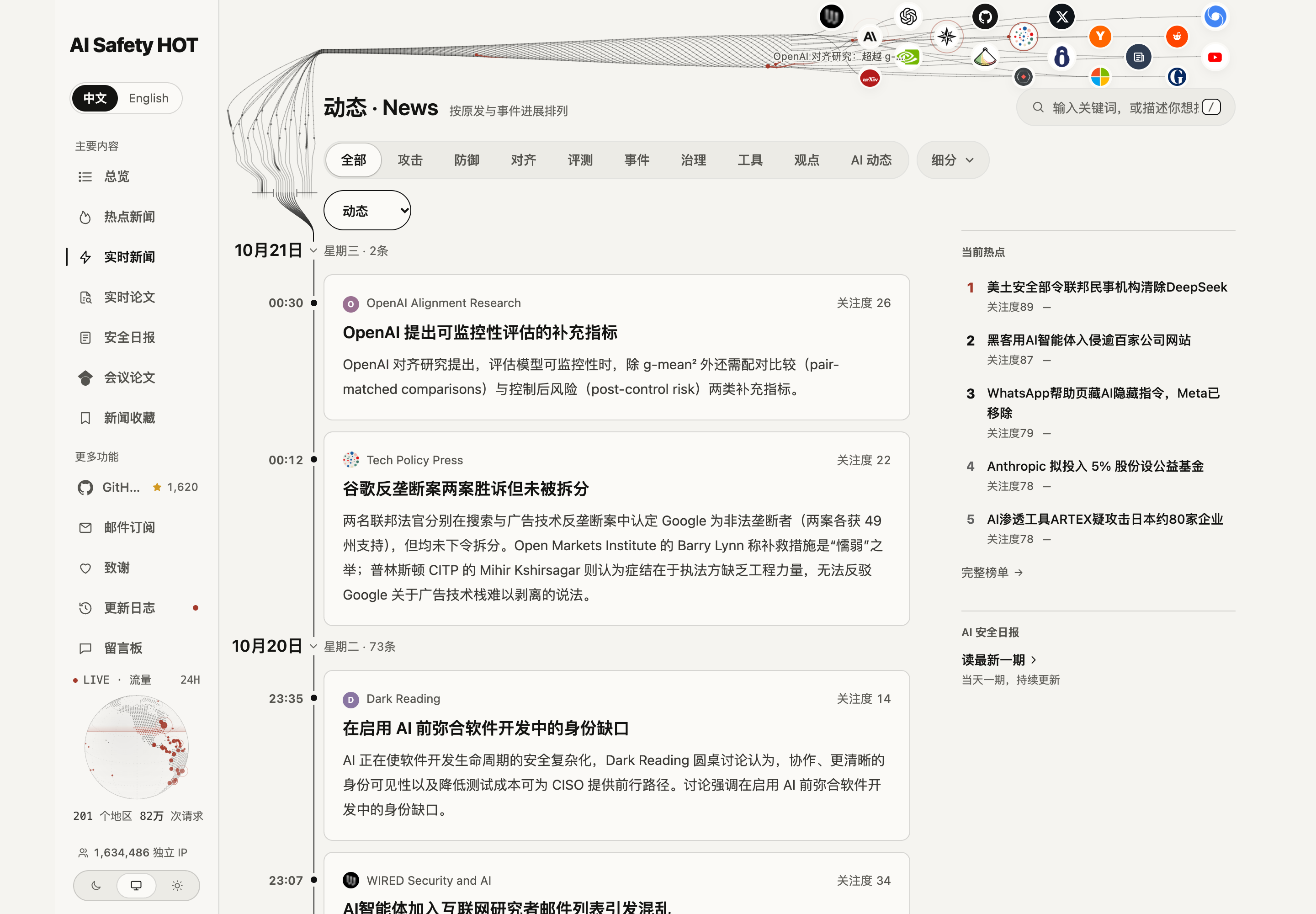1316x914 pixels.
Task: Click the Reddit source icon
Action: (1176, 37)
